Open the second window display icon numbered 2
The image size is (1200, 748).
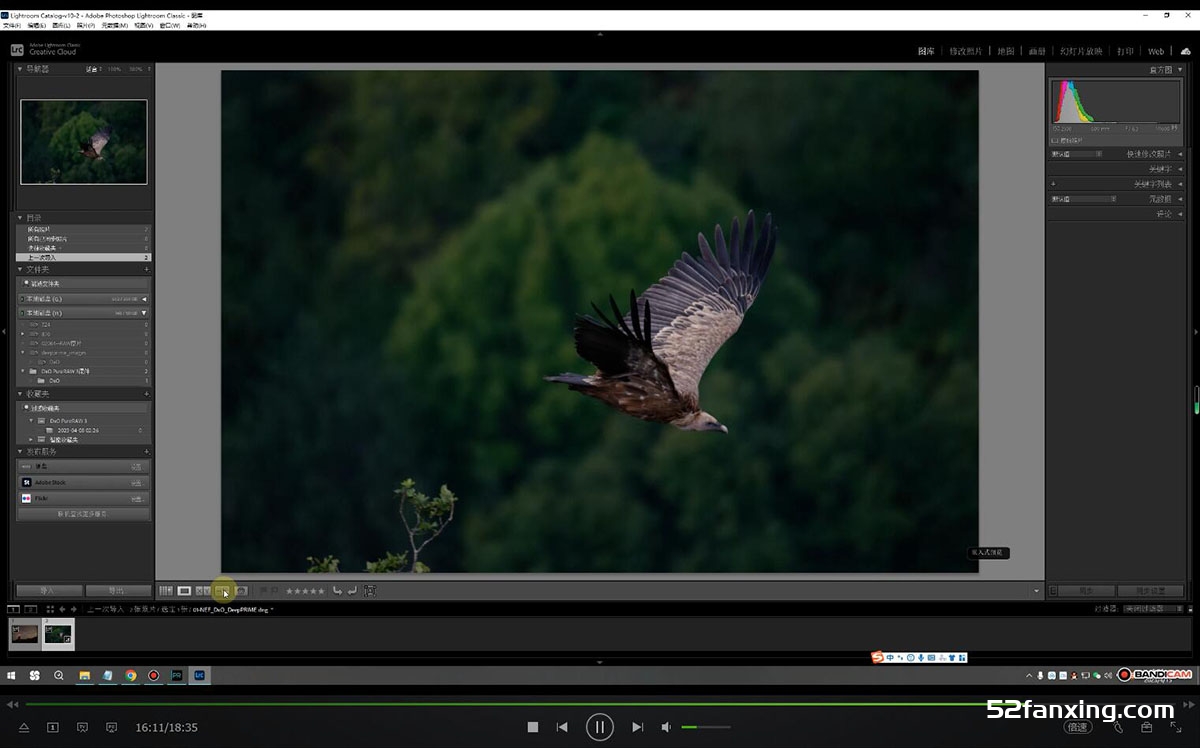tap(31, 609)
